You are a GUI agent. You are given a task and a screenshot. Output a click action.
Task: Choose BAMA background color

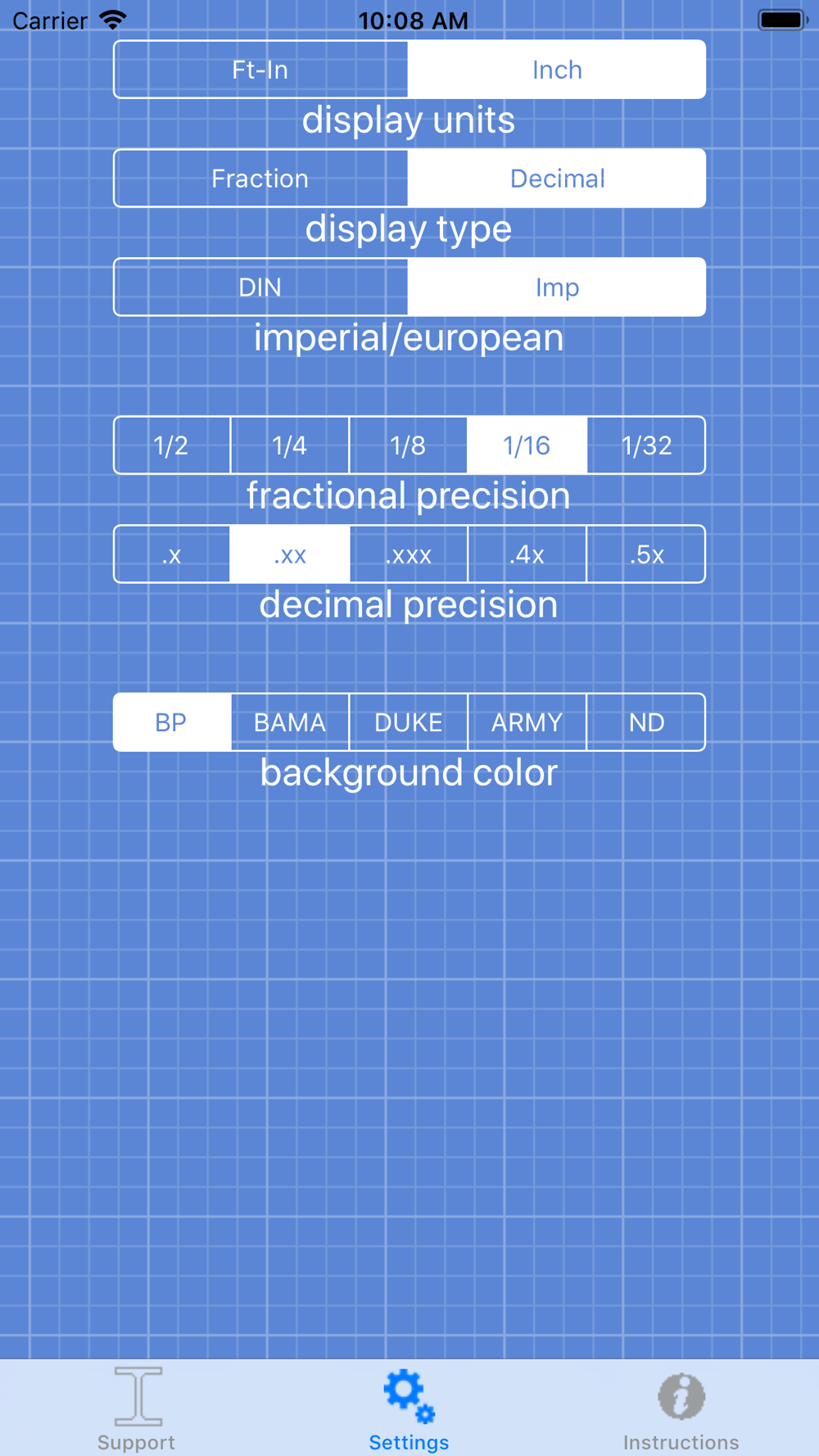(x=290, y=722)
